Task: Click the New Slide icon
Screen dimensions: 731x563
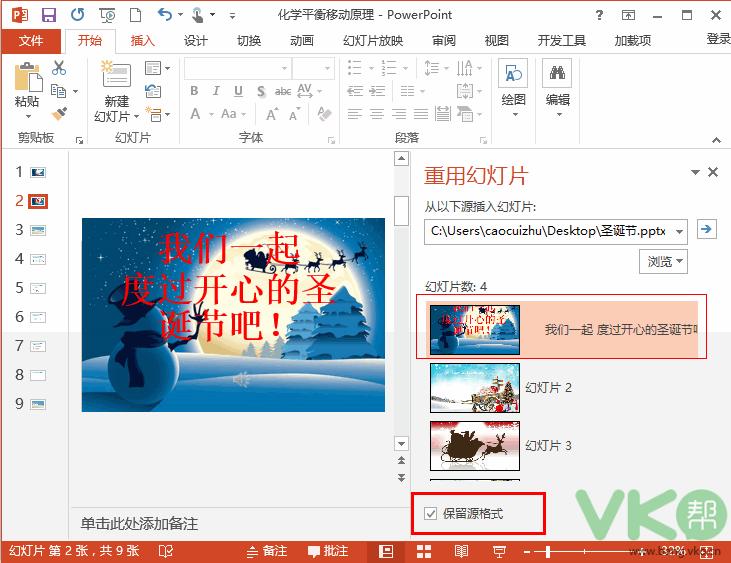Action: (x=116, y=74)
